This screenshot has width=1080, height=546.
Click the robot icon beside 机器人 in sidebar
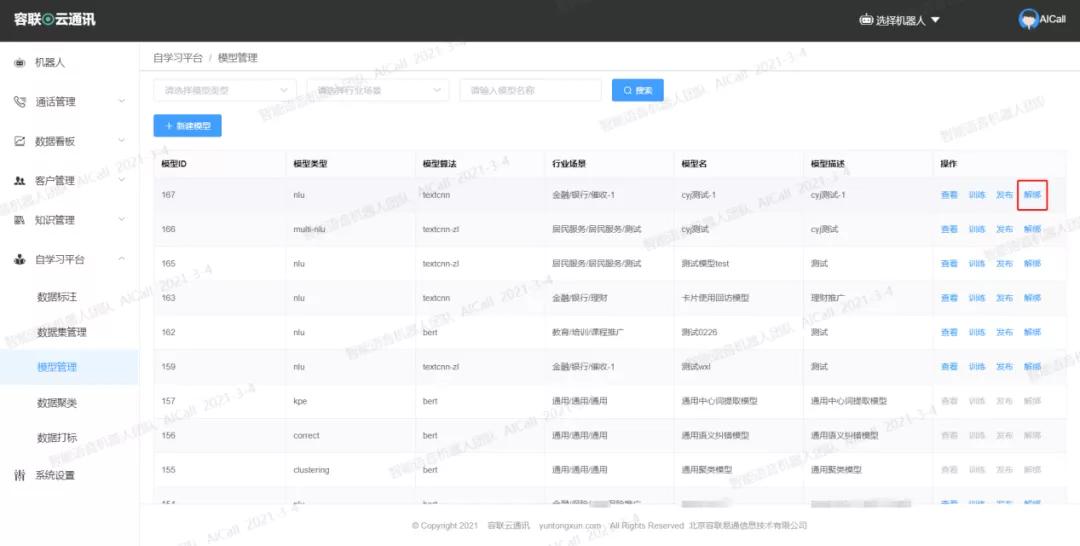click(x=20, y=63)
